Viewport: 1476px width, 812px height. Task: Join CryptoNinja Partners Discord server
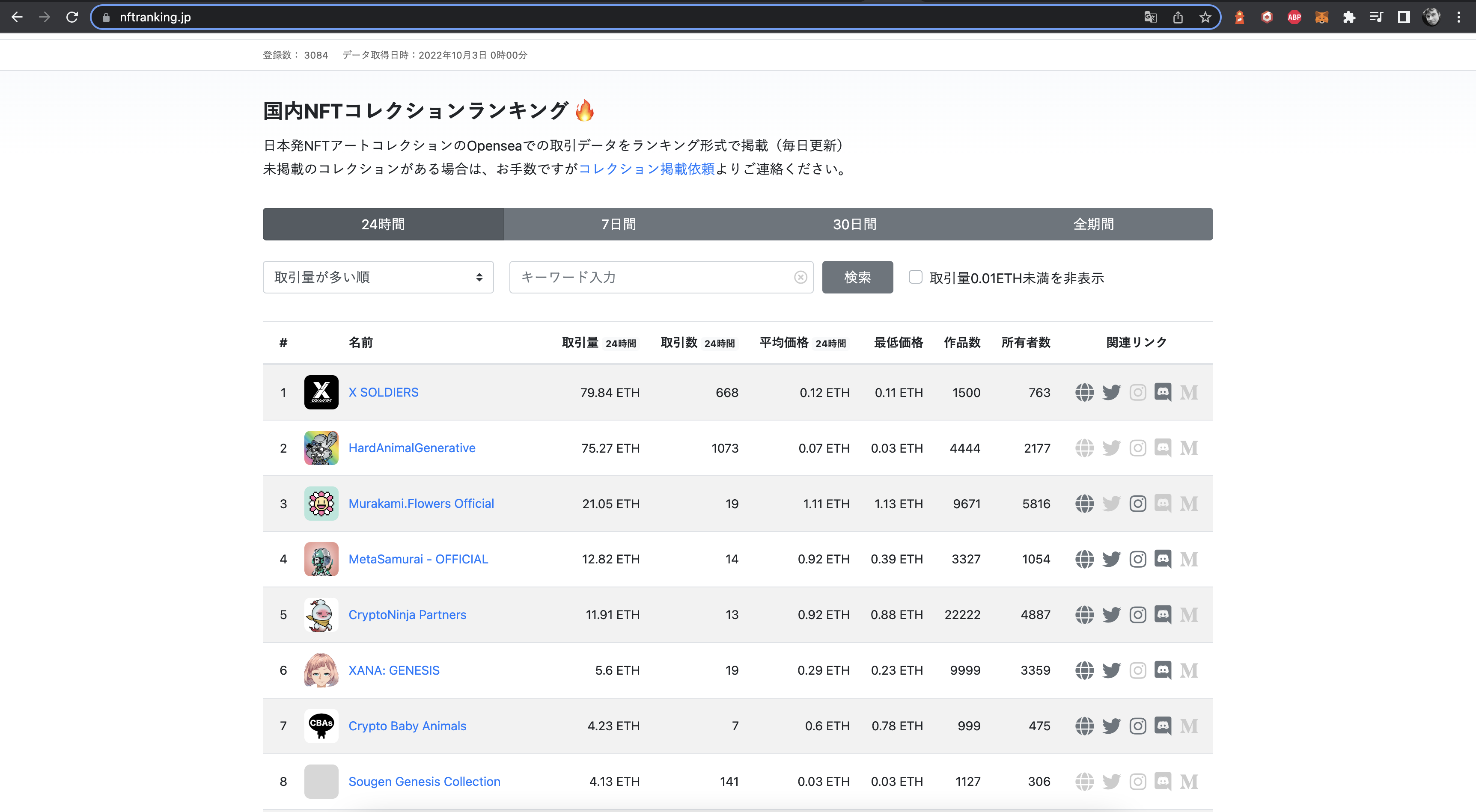(x=1164, y=614)
